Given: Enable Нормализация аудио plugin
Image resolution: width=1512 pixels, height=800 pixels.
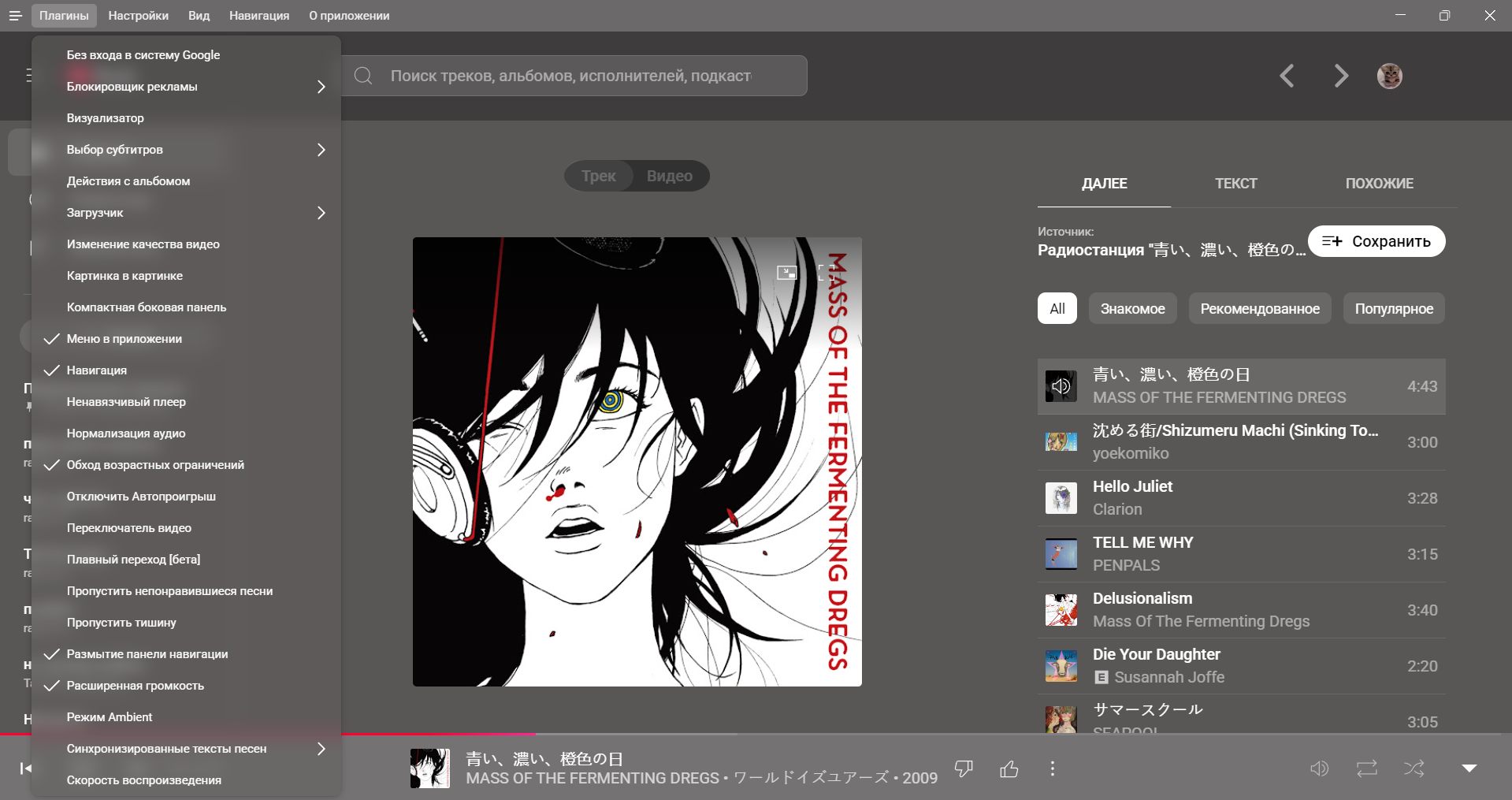Looking at the screenshot, I should 186,433.
